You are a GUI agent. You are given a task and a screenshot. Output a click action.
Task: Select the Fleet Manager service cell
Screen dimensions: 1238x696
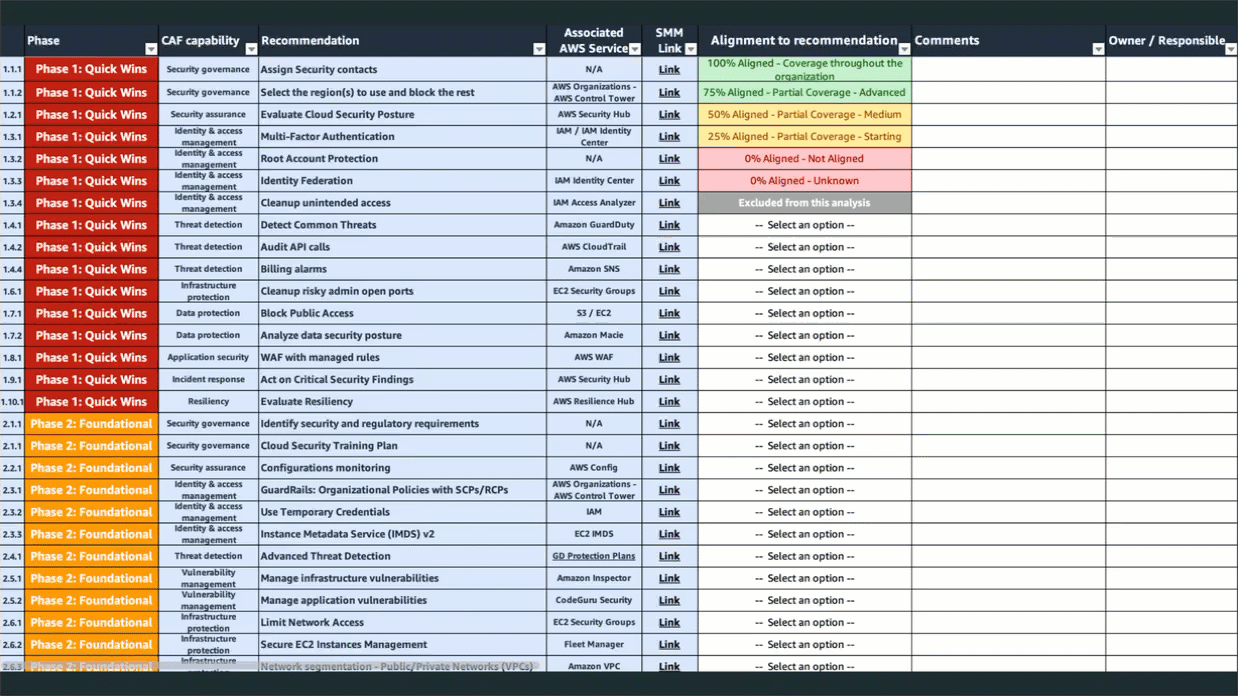594,644
